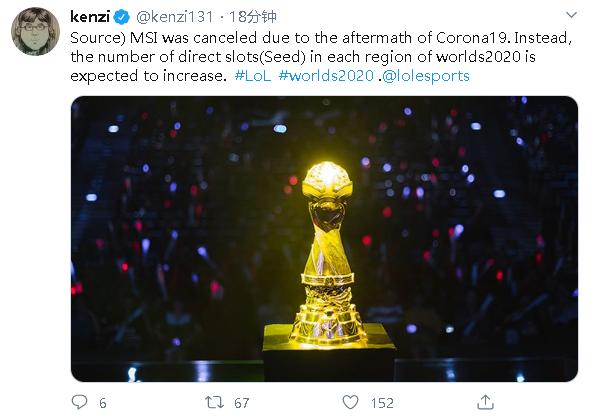The width and height of the screenshot is (594, 419).
Task: Expand the tweet options chevron
Action: tap(571, 15)
